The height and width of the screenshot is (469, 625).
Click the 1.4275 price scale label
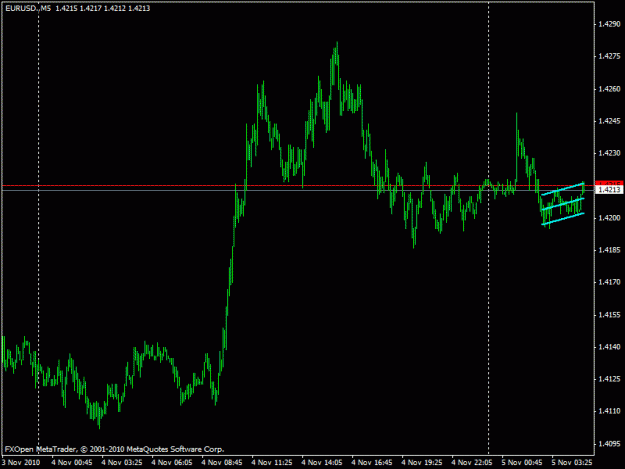click(609, 56)
